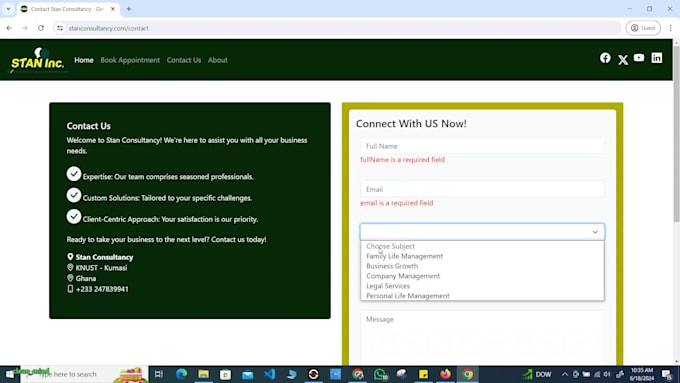Open a new browser tab with the plus icon
The image size is (680, 383).
pos(129,9)
